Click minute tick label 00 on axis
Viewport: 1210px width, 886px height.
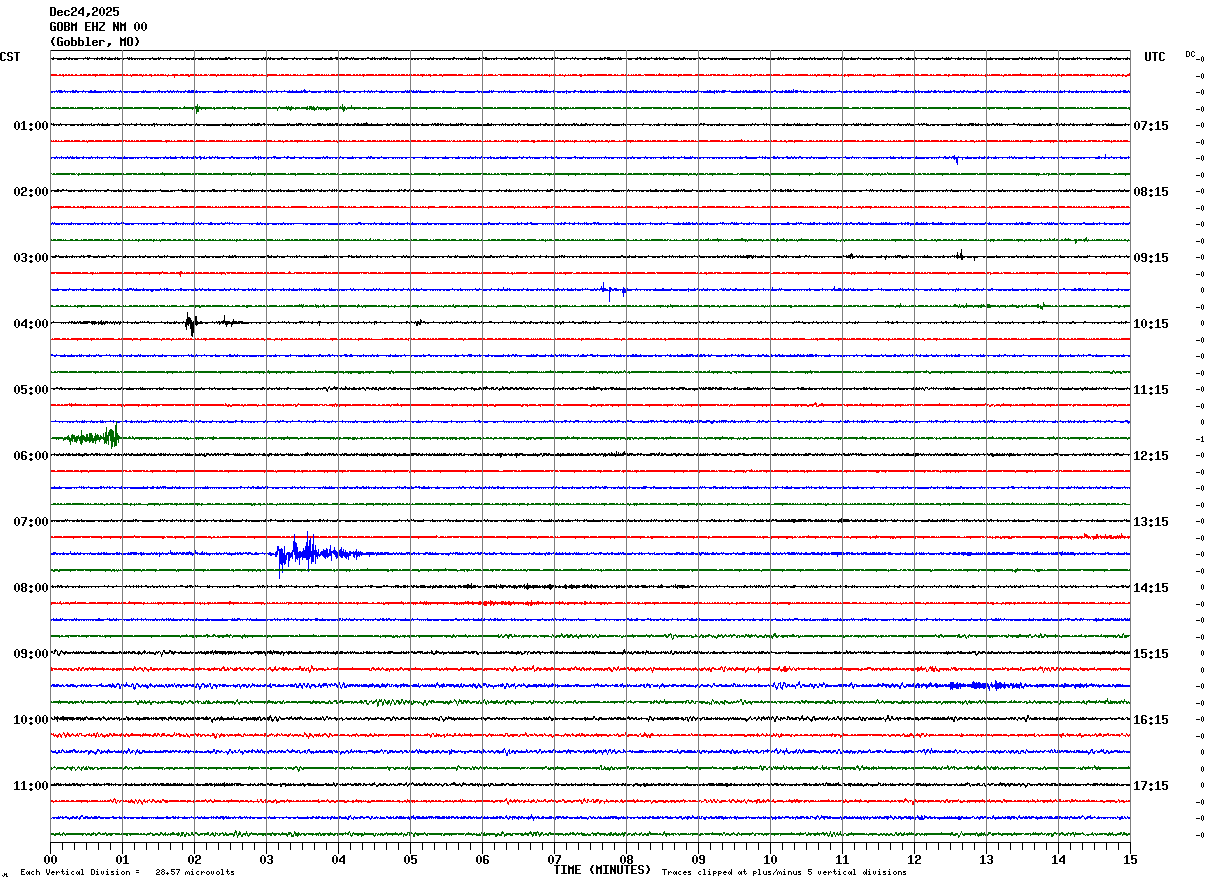tap(50, 859)
